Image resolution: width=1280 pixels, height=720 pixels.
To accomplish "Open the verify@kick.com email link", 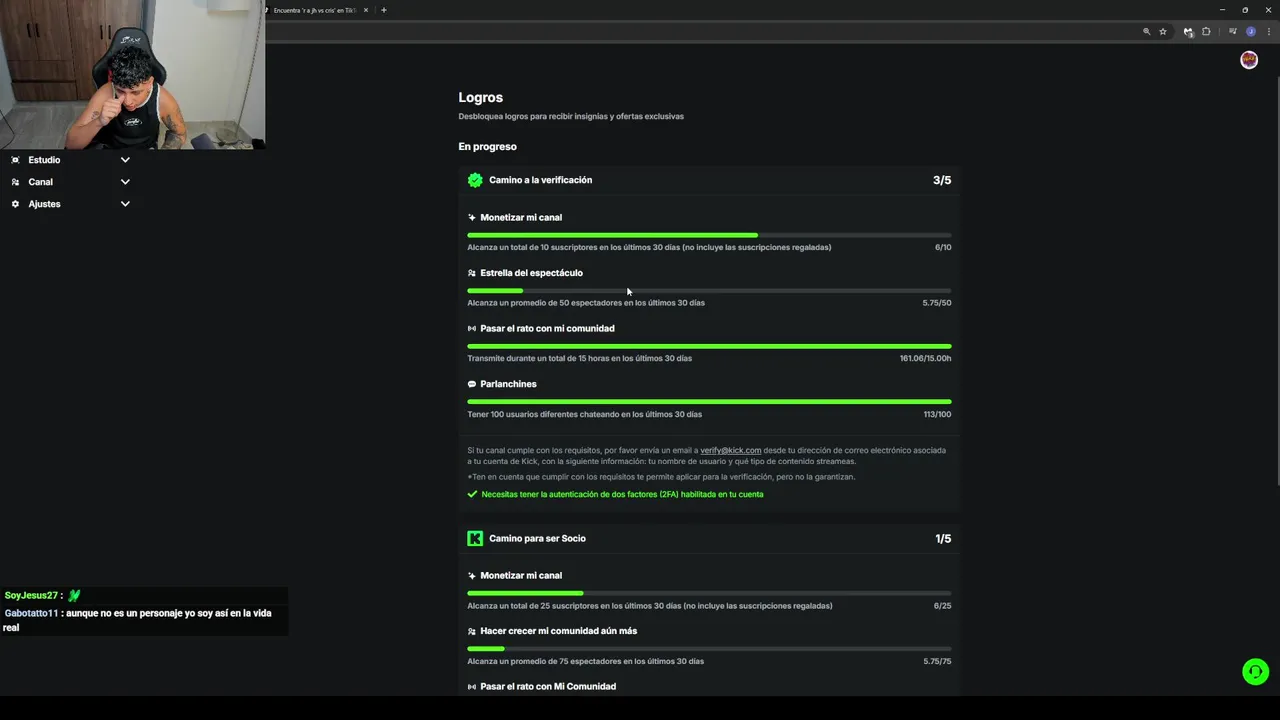I will tap(730, 450).
